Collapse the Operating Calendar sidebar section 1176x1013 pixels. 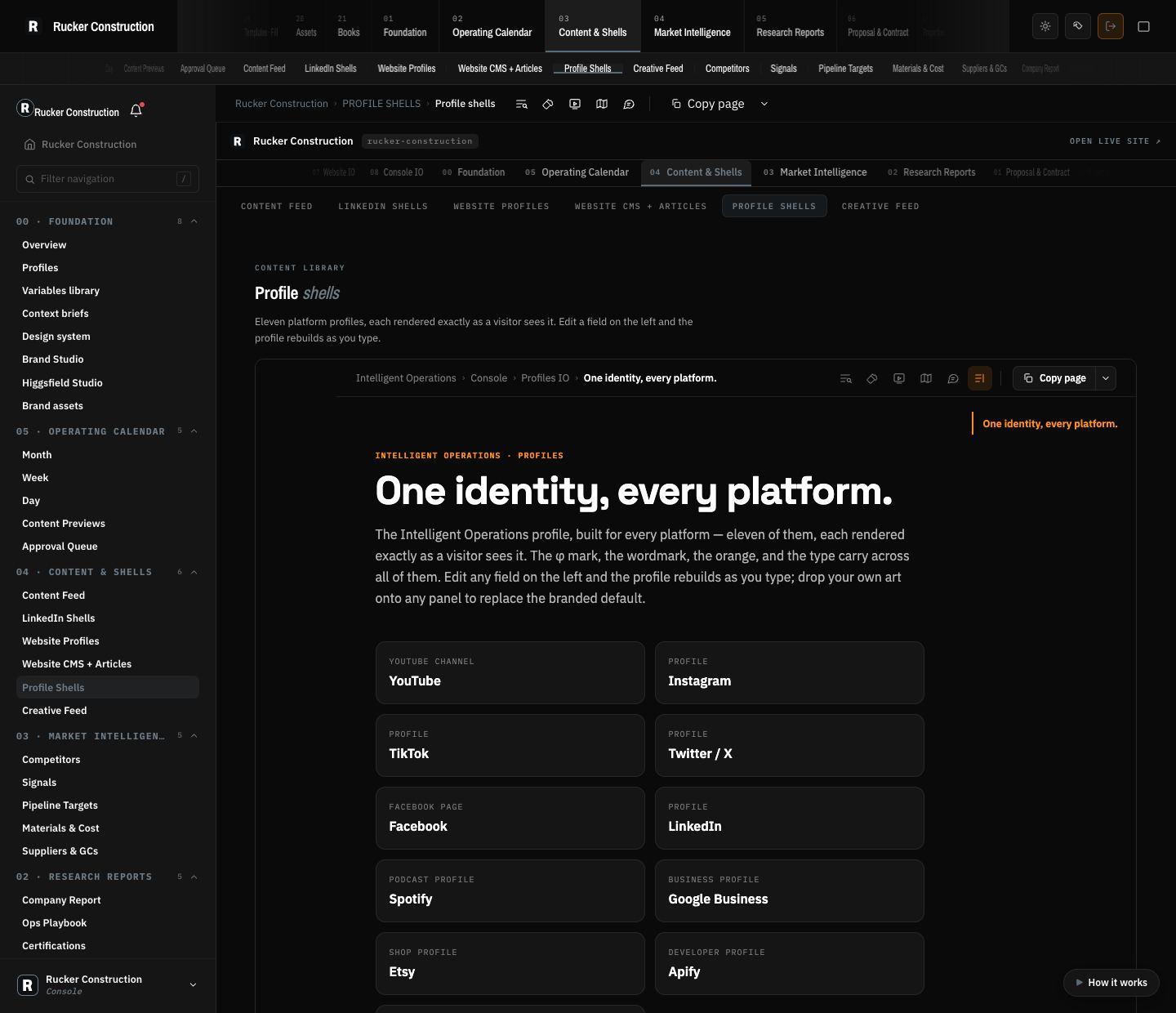click(194, 431)
